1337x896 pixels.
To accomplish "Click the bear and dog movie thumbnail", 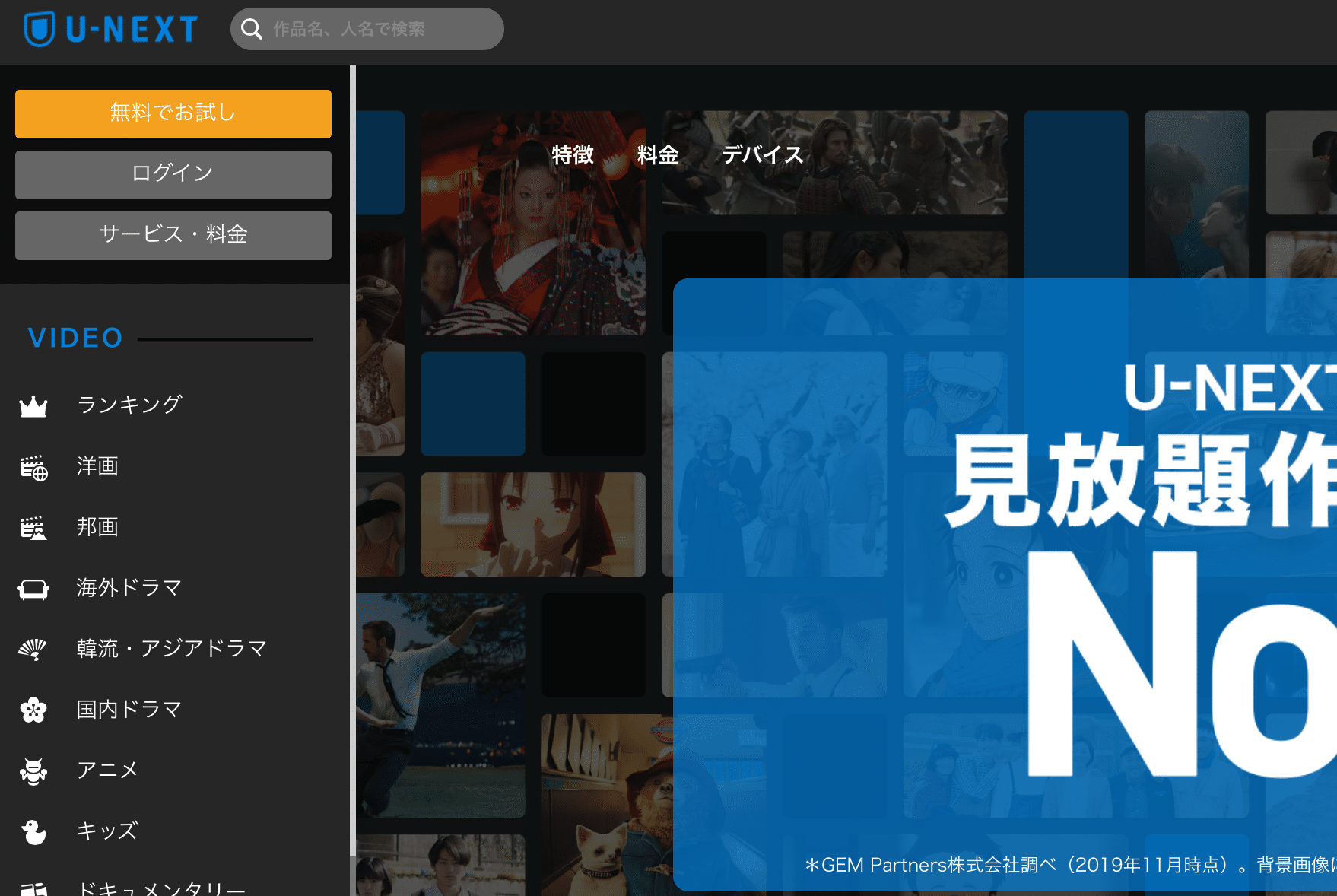I will [x=607, y=805].
